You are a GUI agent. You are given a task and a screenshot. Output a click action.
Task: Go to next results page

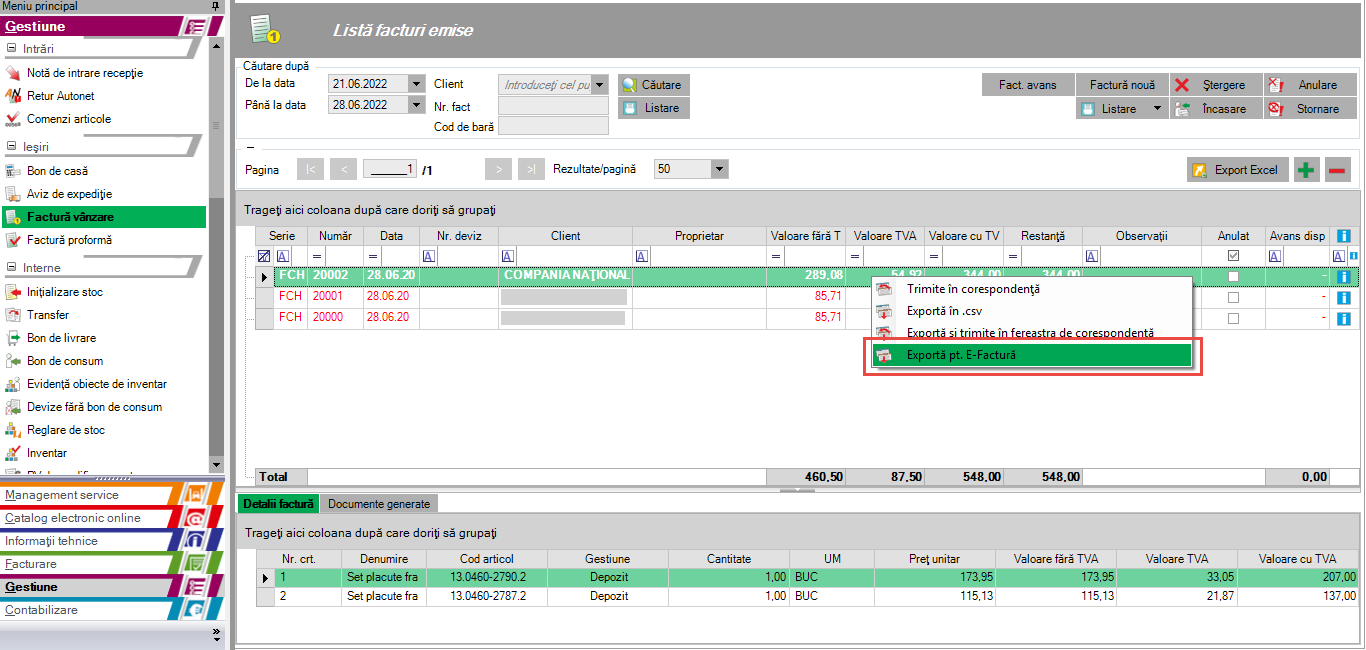pyautogui.click(x=498, y=170)
